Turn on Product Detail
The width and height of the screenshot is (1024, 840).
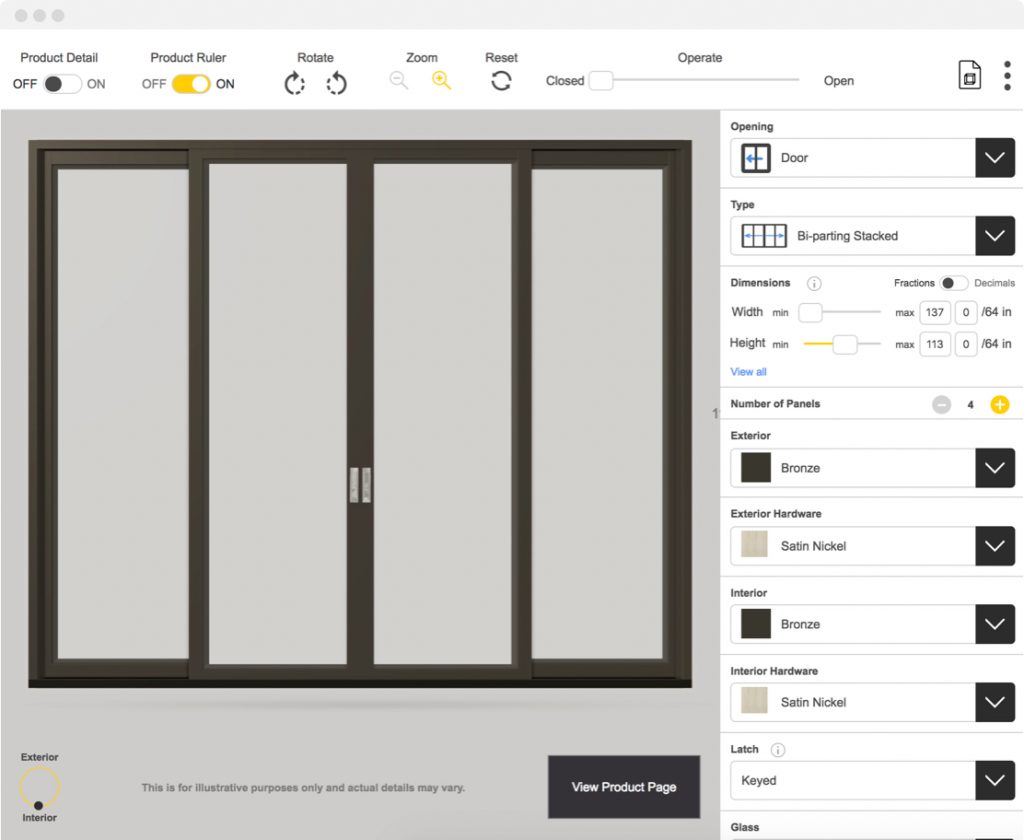point(68,84)
